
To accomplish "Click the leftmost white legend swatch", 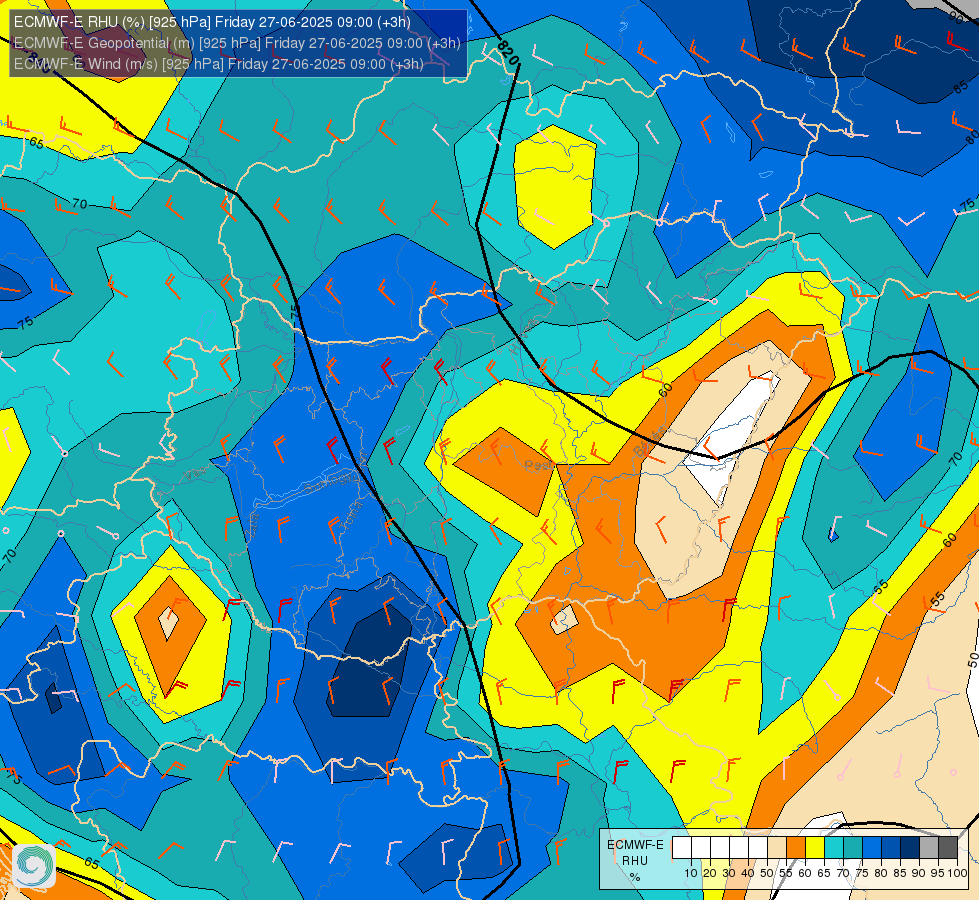I will click(x=682, y=848).
